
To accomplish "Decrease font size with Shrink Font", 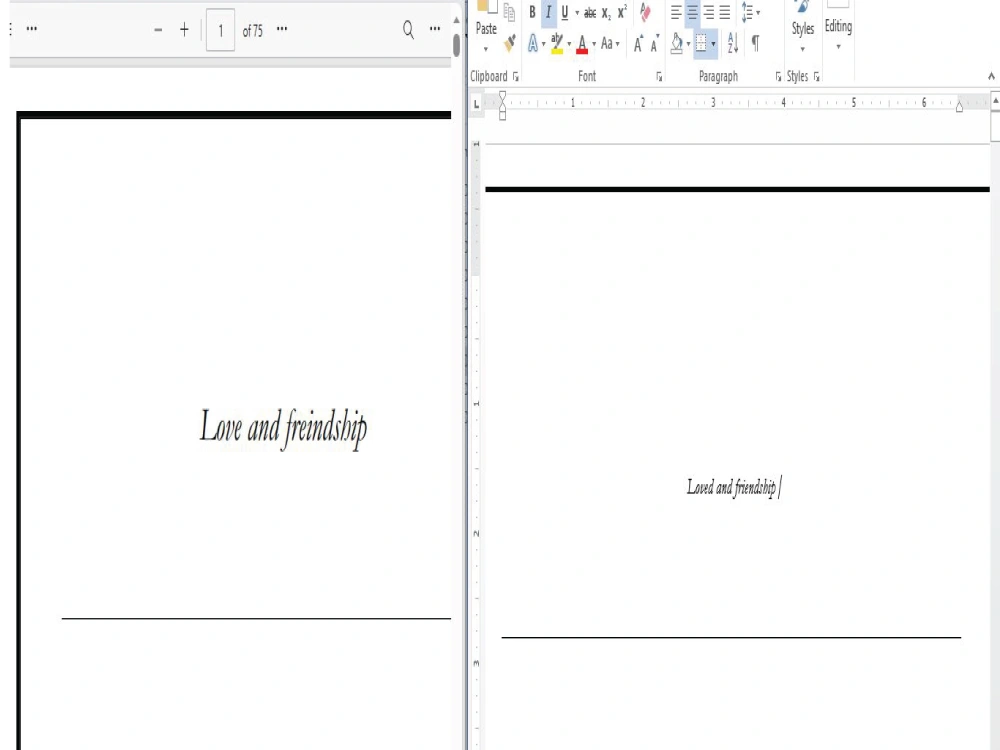I will pos(654,43).
